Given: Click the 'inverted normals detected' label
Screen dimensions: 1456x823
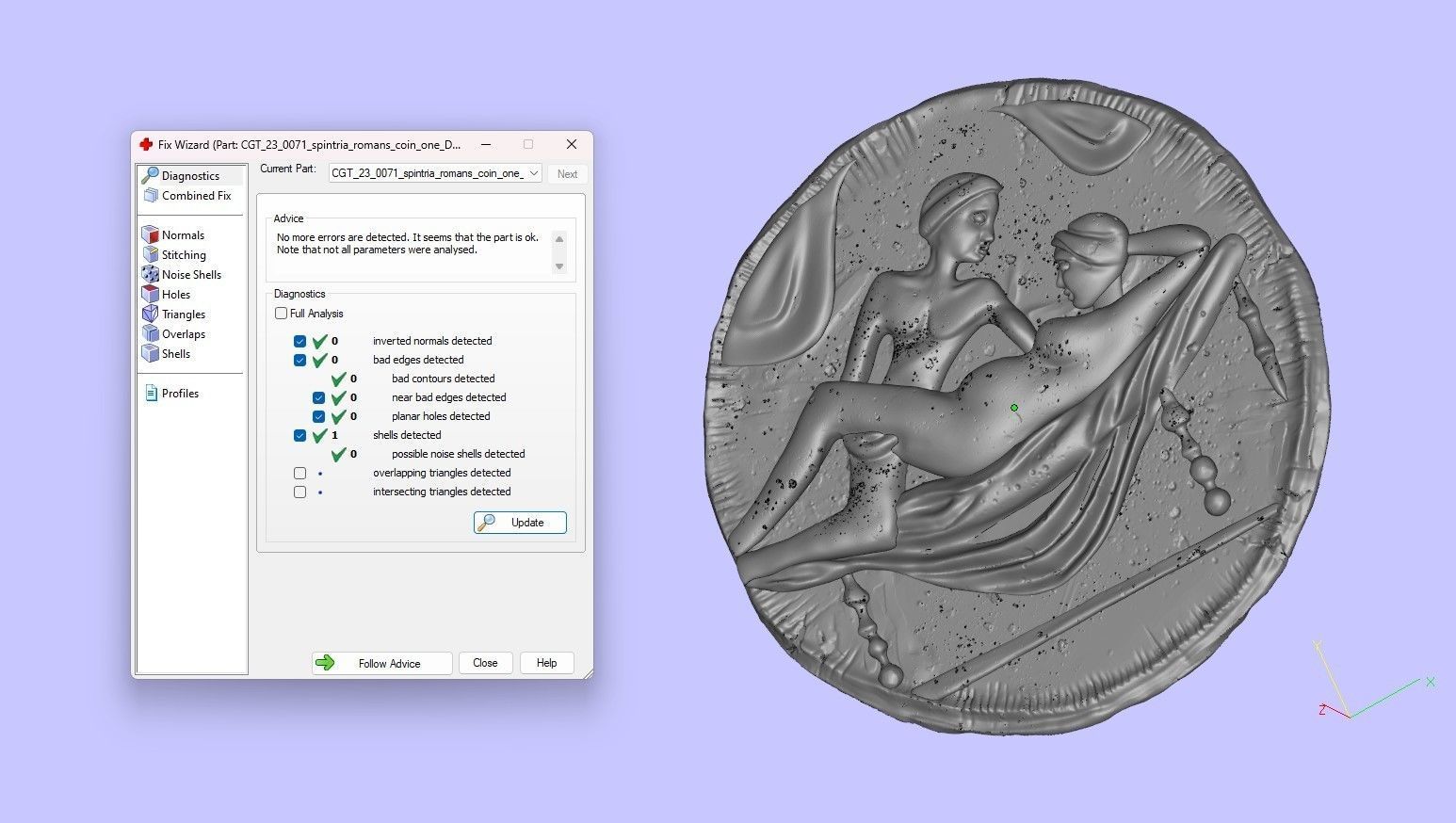Looking at the screenshot, I should tap(432, 341).
